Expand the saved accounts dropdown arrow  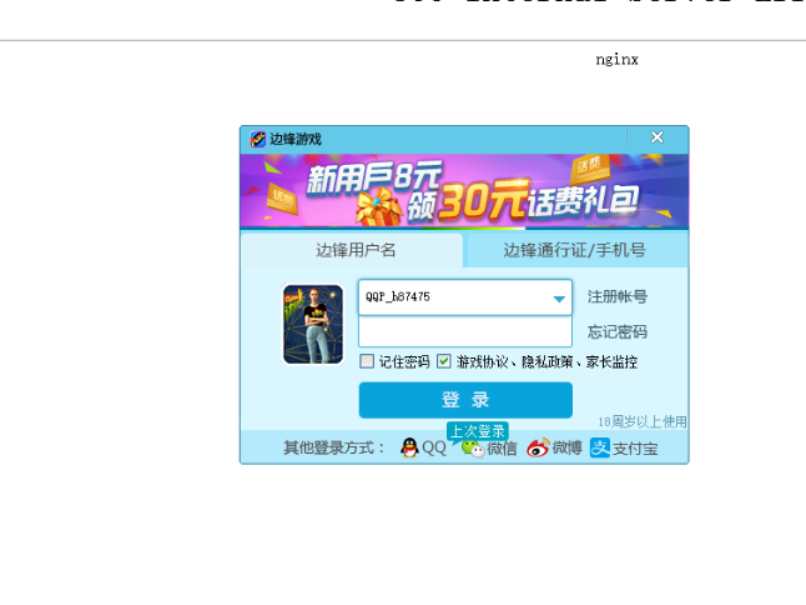coord(559,299)
